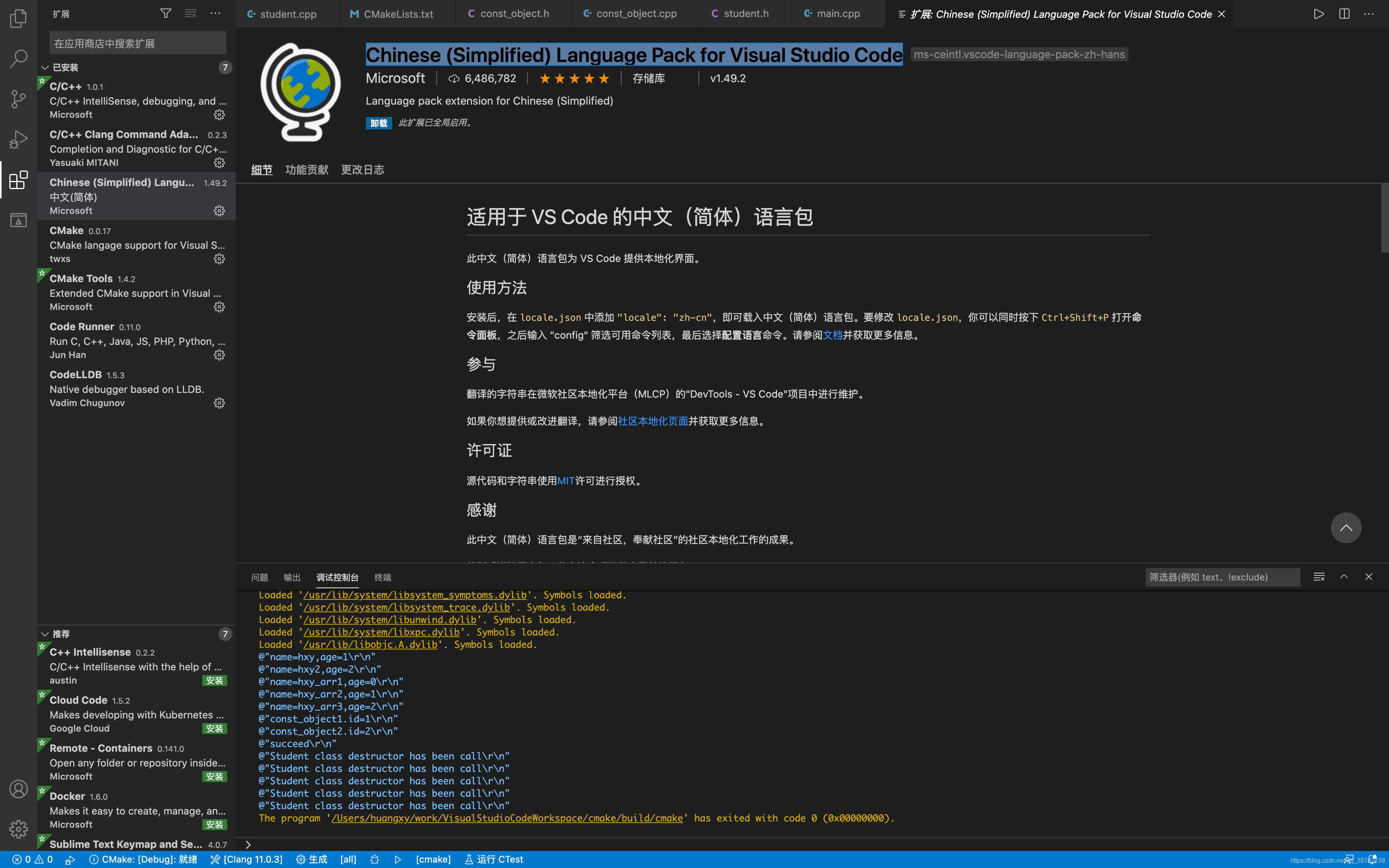Open the 终端 tab in the bottom panel
Image resolution: width=1389 pixels, height=868 pixels.
(382, 577)
